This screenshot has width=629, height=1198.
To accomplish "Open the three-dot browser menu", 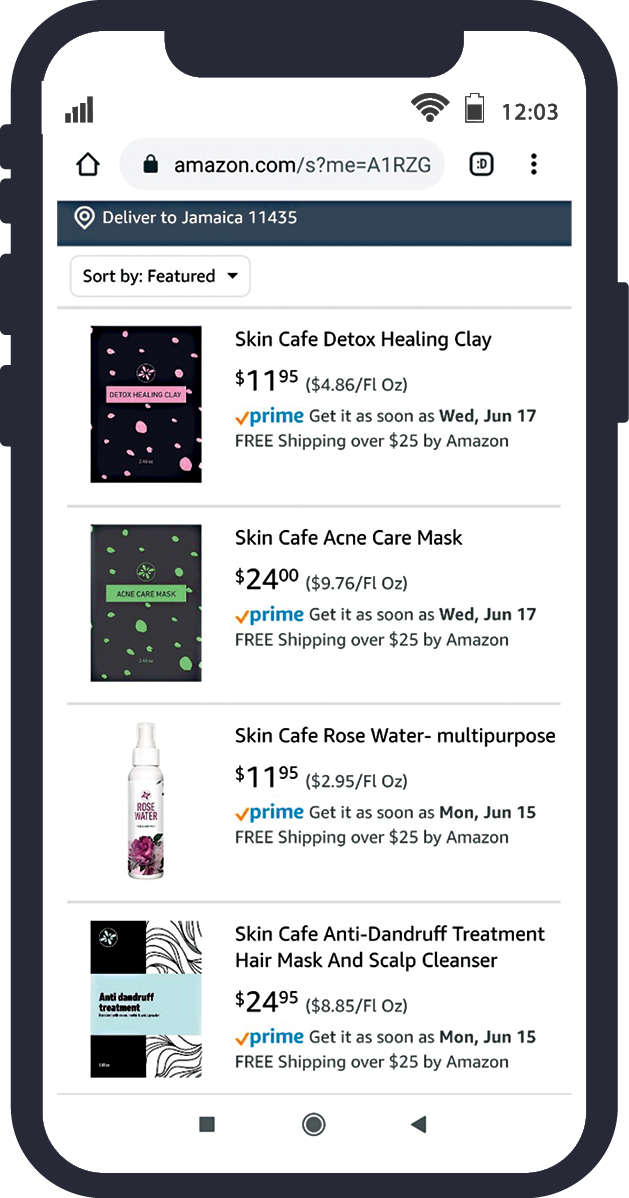I will click(534, 164).
